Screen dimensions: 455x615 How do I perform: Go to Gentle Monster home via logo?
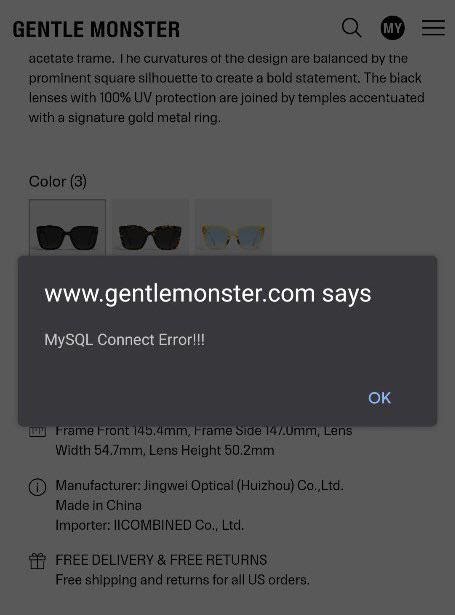(x=96, y=29)
